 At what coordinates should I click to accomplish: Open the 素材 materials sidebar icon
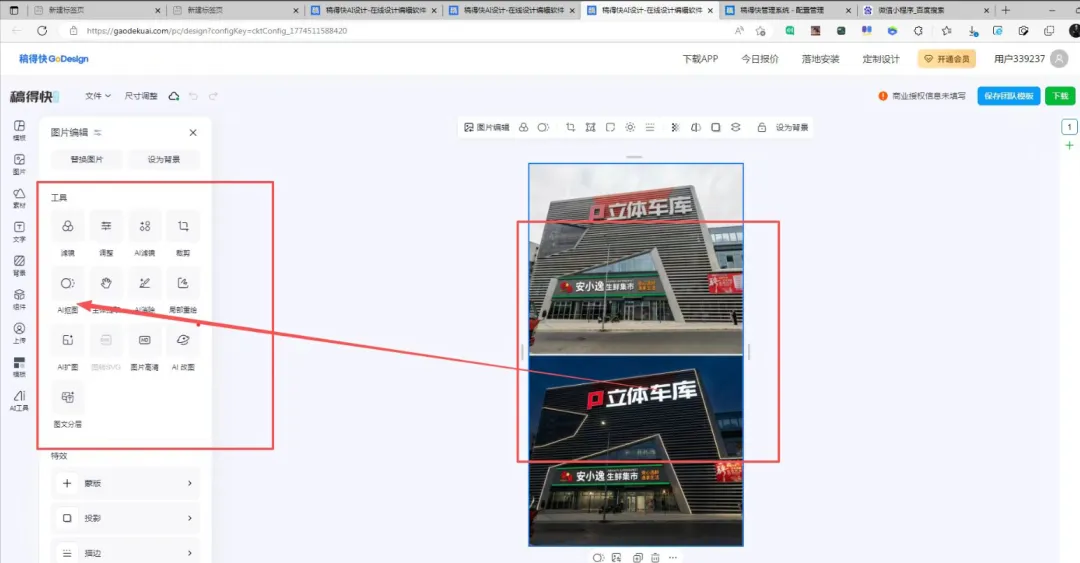click(x=19, y=198)
